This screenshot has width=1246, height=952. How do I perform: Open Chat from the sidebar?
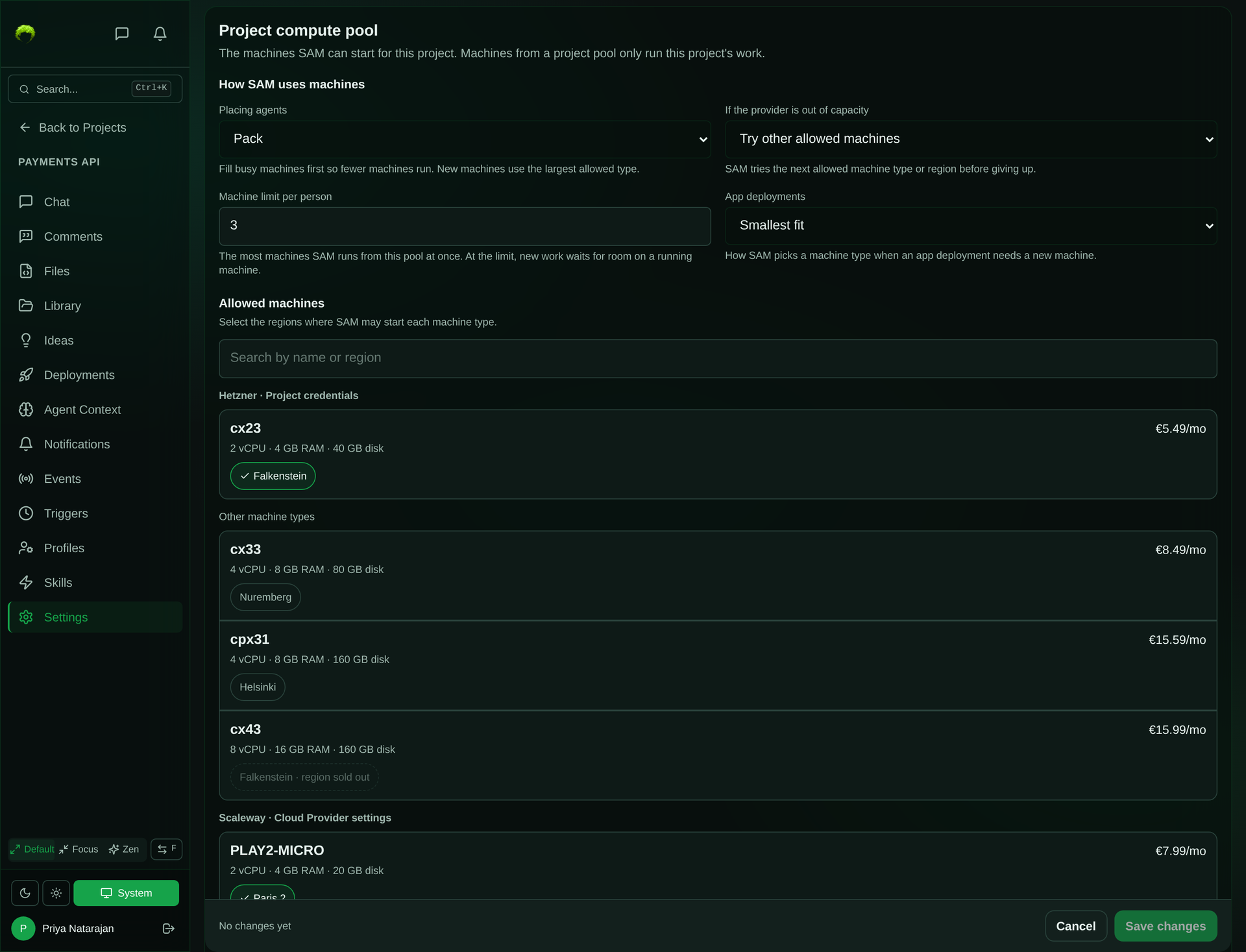click(x=95, y=202)
